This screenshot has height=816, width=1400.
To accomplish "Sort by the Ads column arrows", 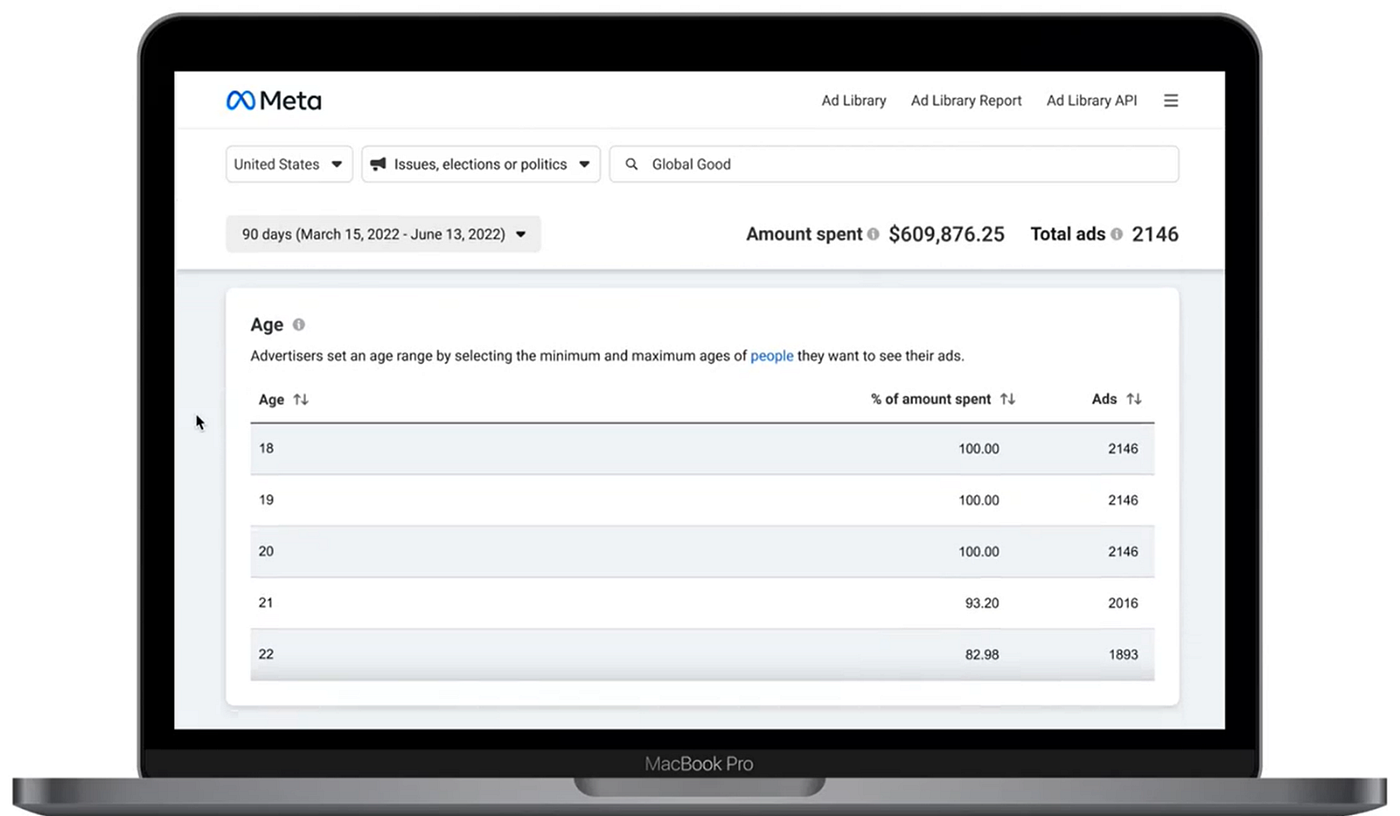I will tap(1134, 399).
